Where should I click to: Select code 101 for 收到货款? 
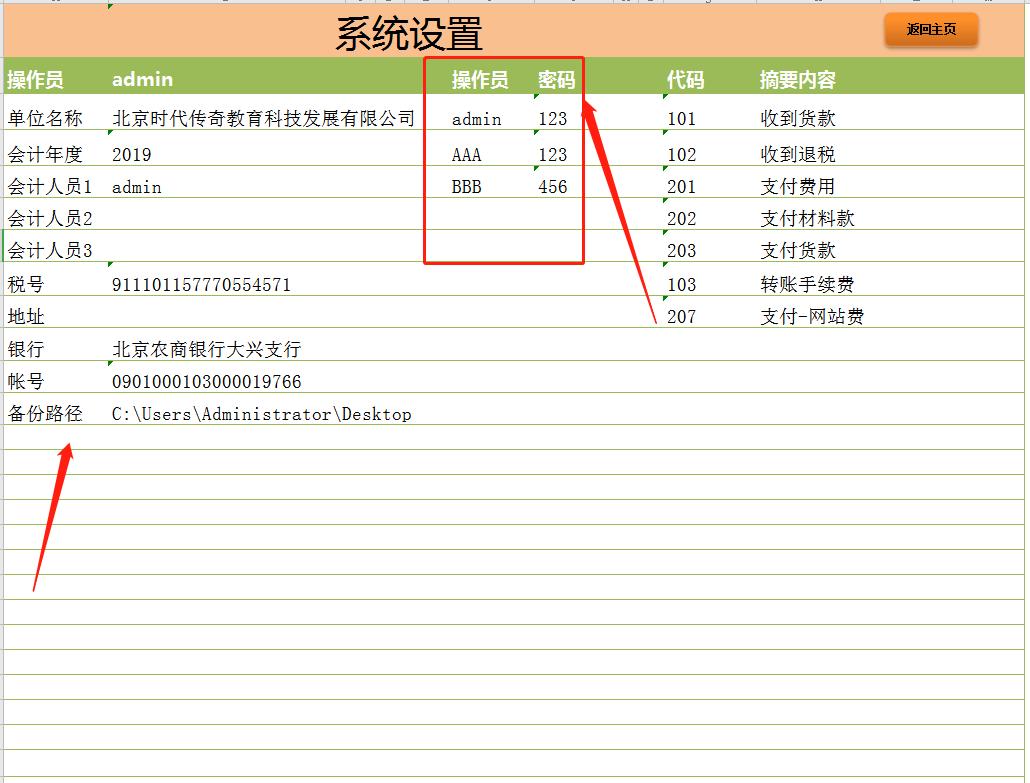pos(683,117)
